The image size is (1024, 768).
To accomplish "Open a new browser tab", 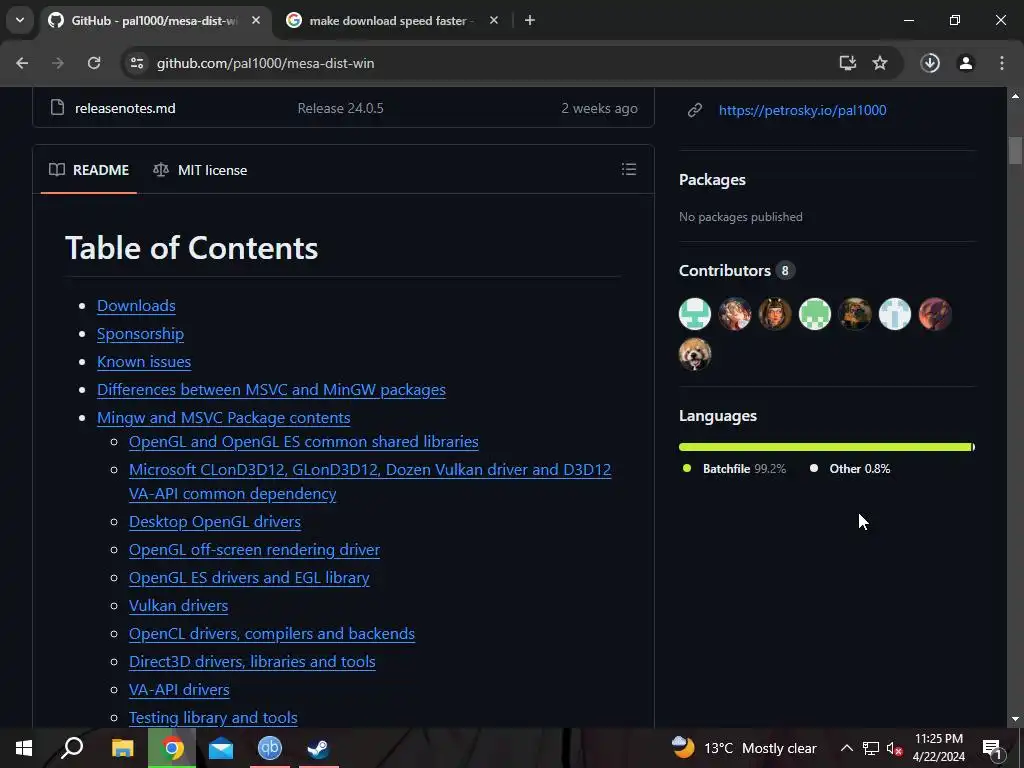I will click(530, 20).
